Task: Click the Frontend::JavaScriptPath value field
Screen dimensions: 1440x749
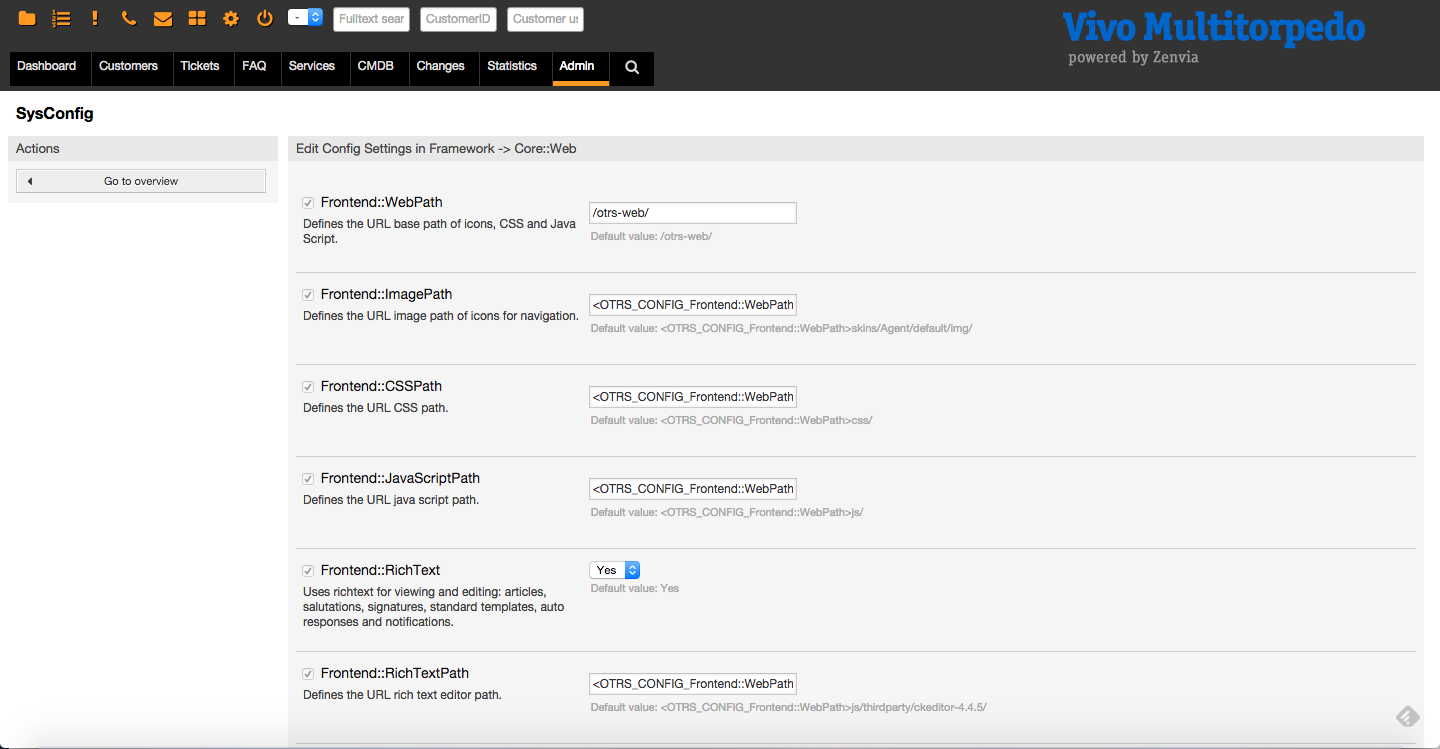Action: pyautogui.click(x=693, y=489)
